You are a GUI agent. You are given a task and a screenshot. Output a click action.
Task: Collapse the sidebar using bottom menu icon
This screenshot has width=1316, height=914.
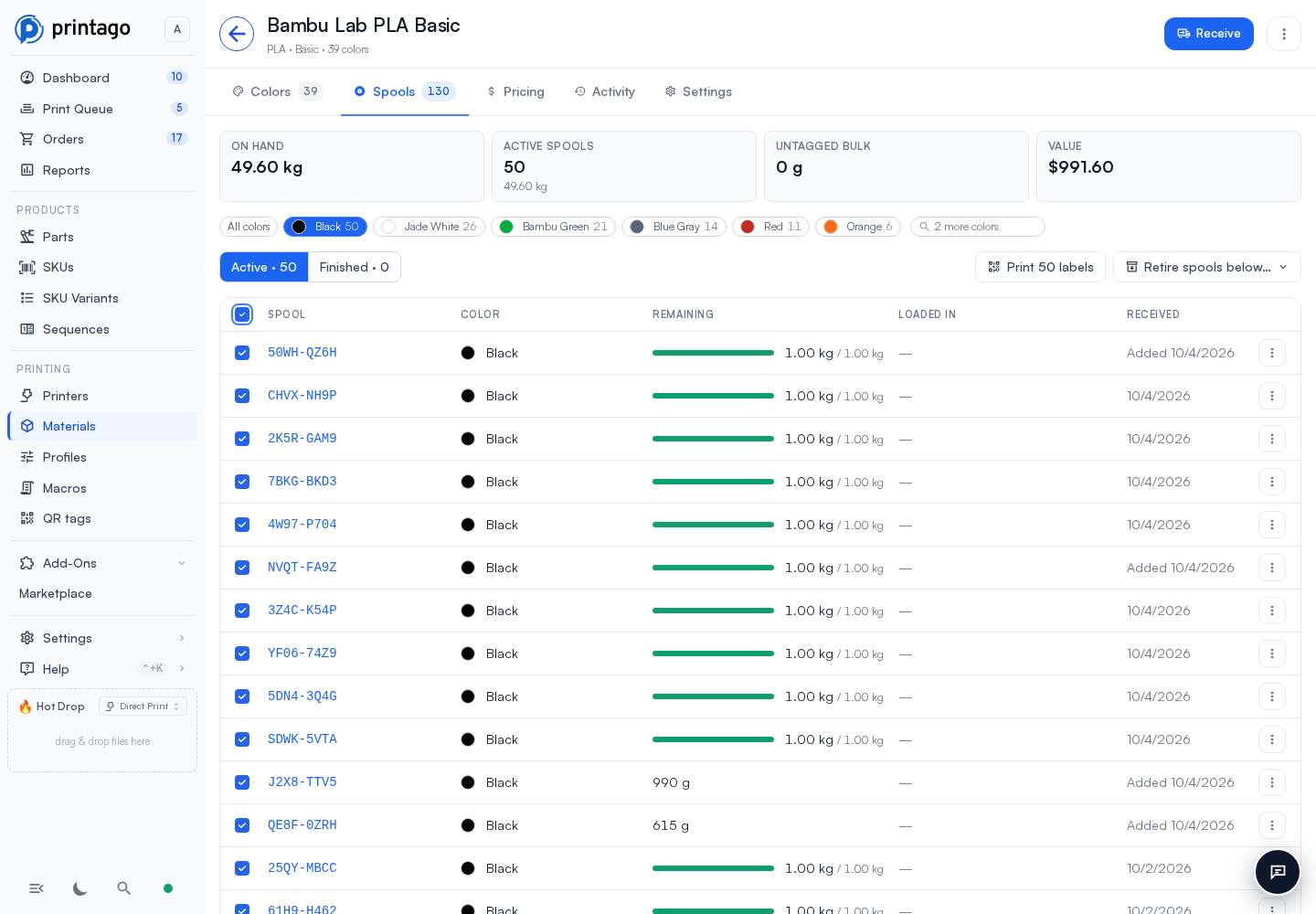[x=37, y=888]
